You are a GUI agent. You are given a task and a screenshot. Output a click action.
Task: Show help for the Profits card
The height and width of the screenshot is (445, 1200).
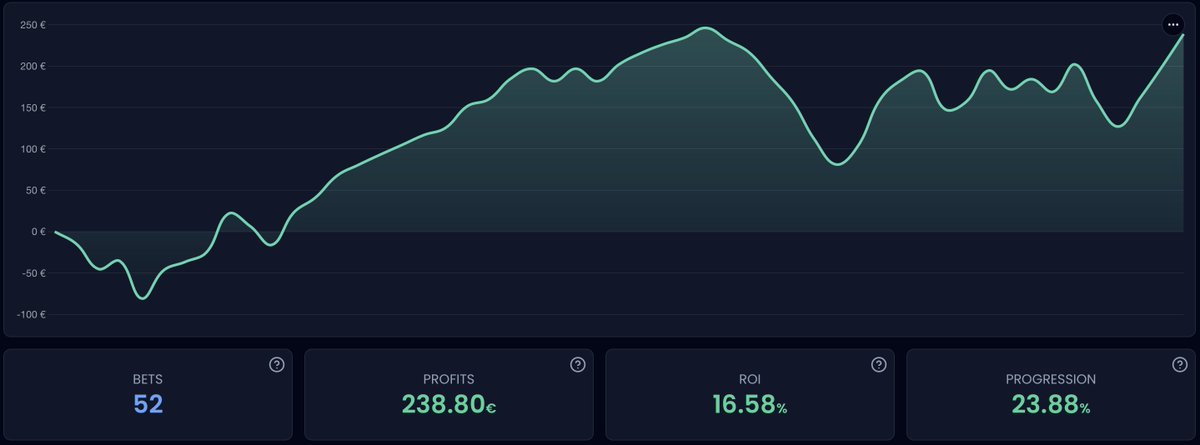577,365
